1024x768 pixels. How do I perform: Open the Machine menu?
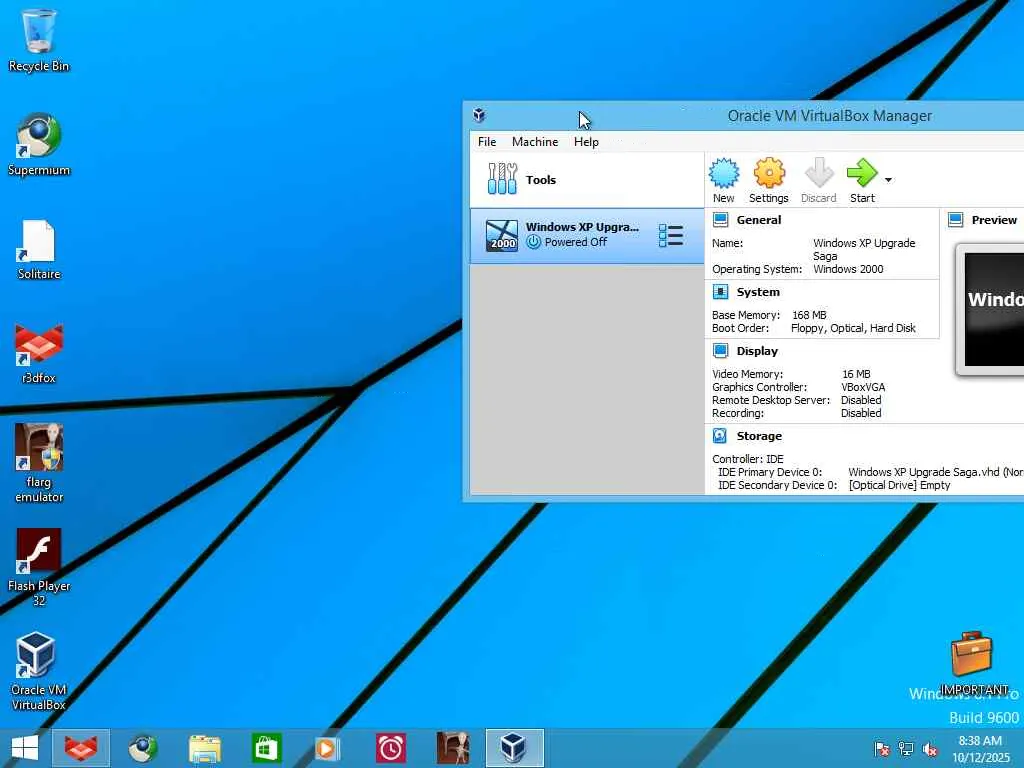tap(535, 142)
